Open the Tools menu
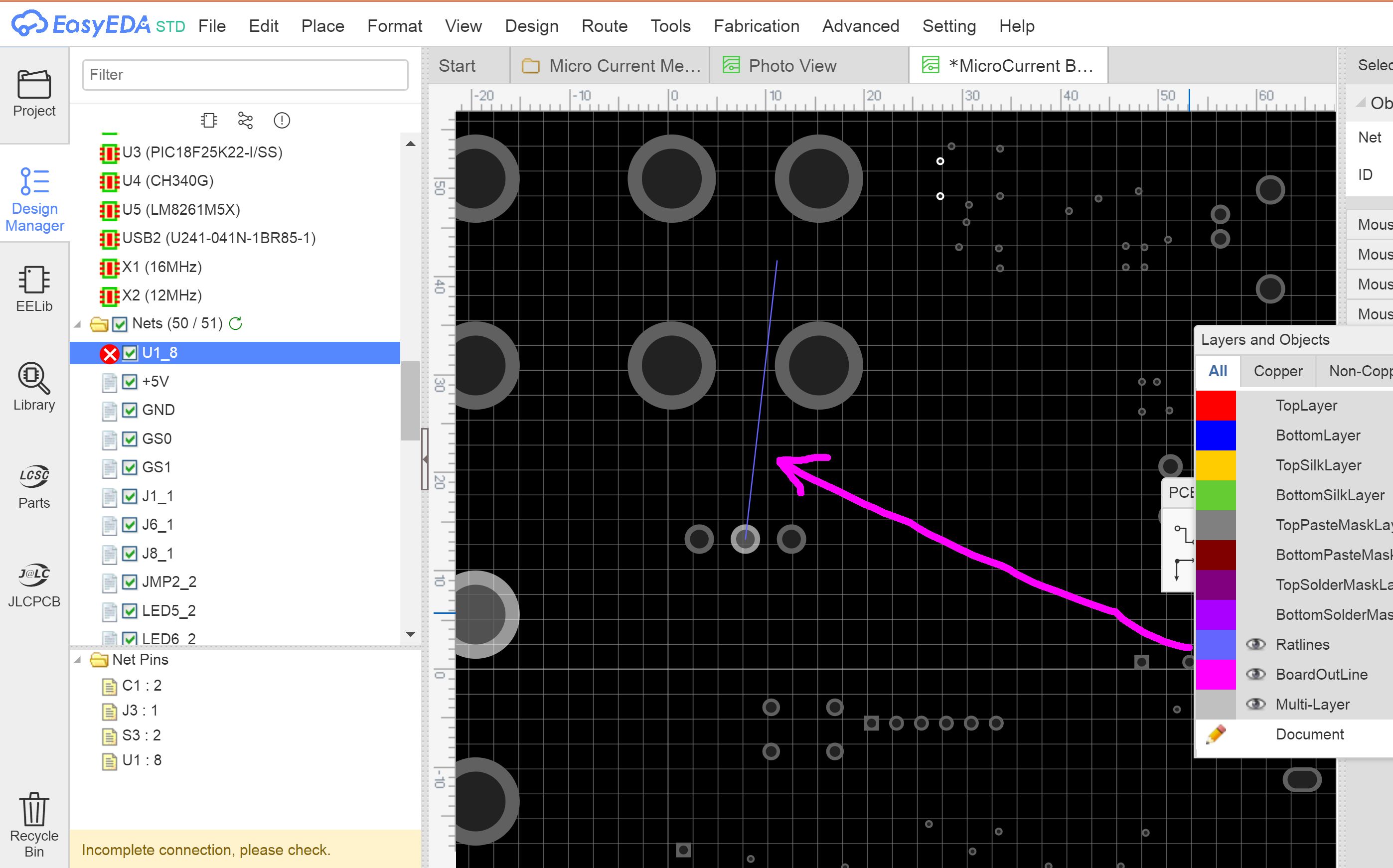The height and width of the screenshot is (868, 1393). tap(670, 26)
